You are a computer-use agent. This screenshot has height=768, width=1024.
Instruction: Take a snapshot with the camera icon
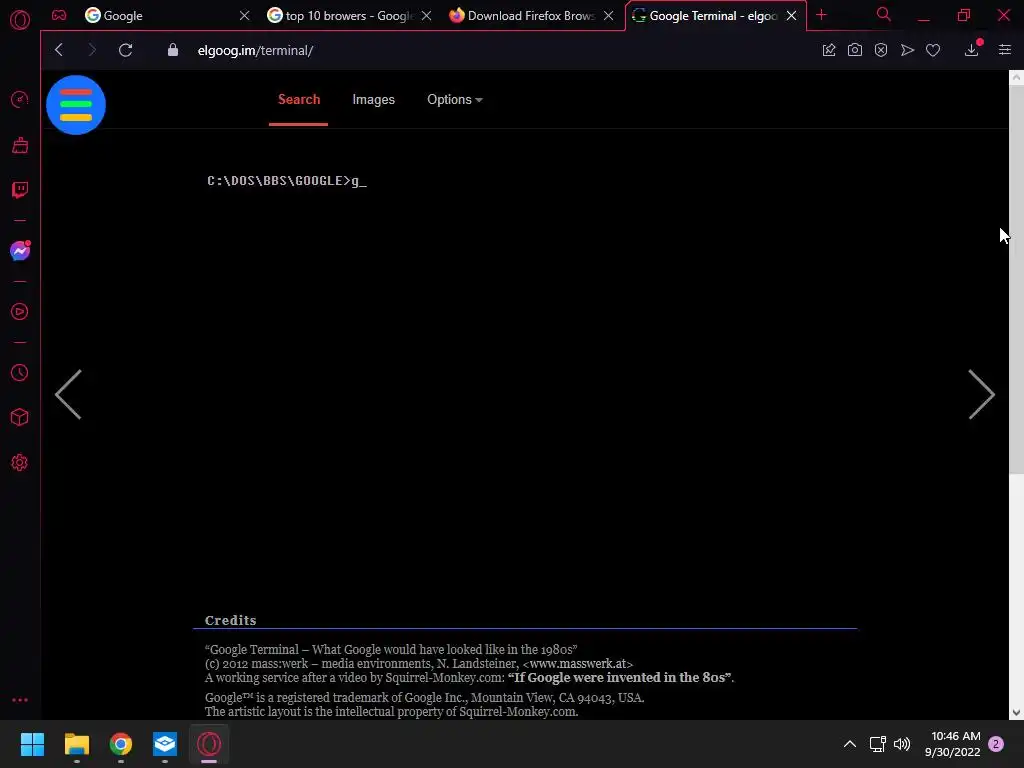point(854,50)
